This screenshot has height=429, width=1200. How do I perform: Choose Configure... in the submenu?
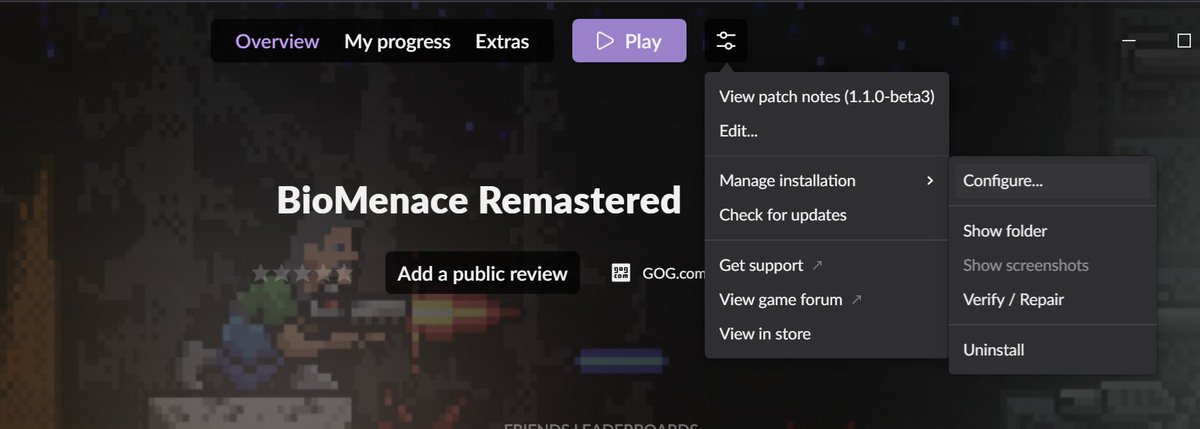(1052, 181)
